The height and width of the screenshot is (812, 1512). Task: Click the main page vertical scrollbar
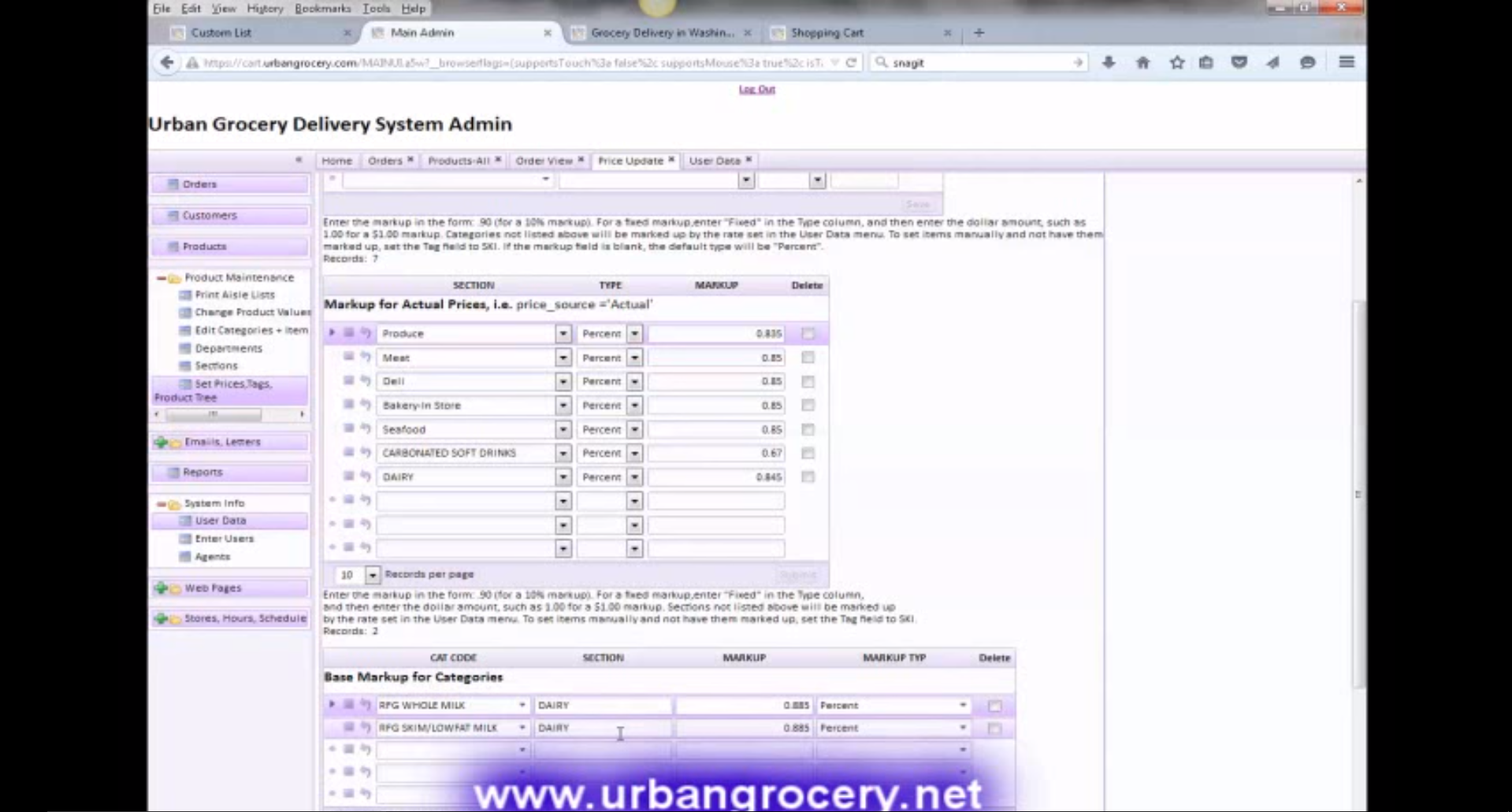[x=1358, y=496]
